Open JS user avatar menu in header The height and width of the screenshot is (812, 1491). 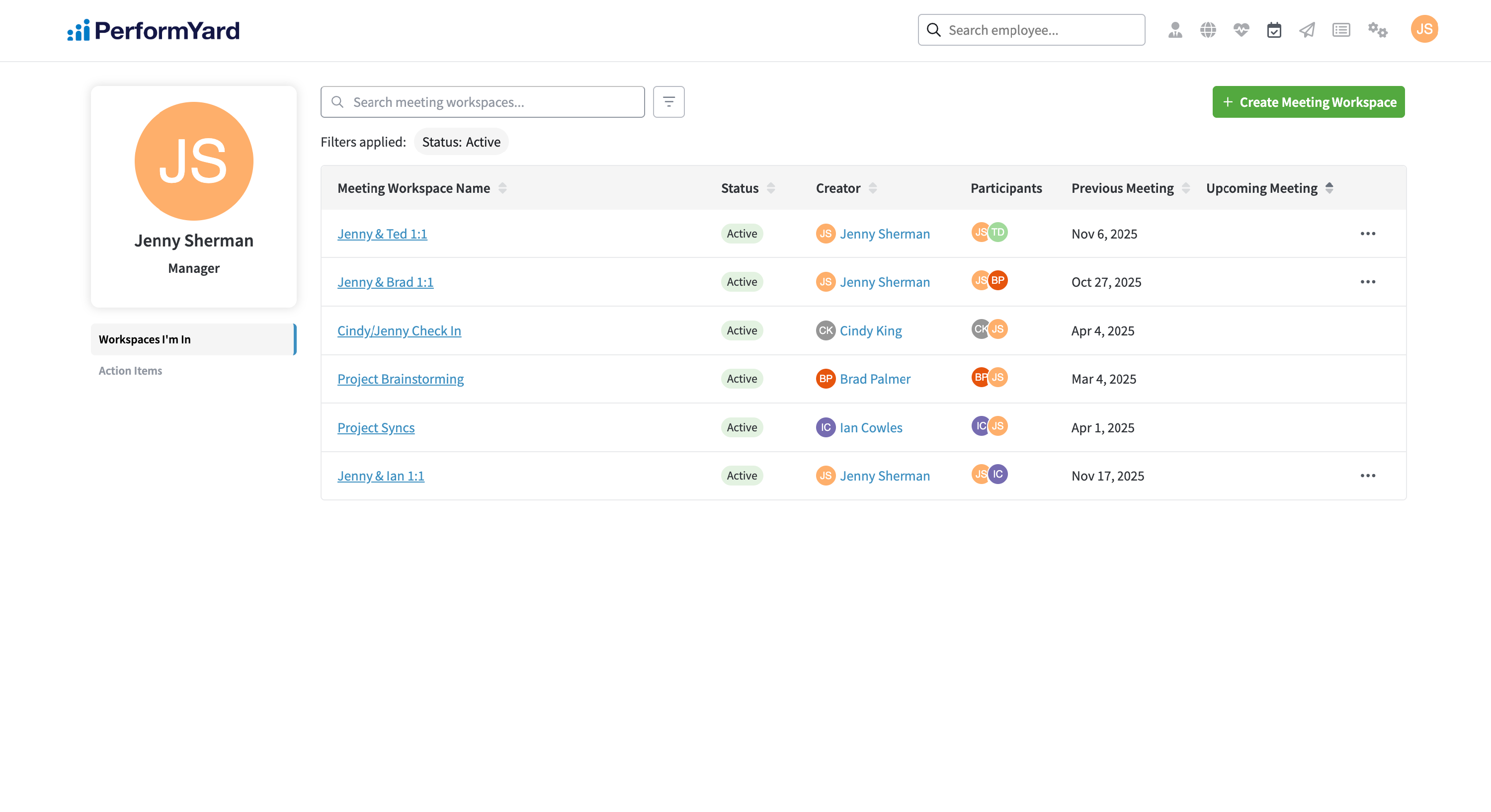1424,29
